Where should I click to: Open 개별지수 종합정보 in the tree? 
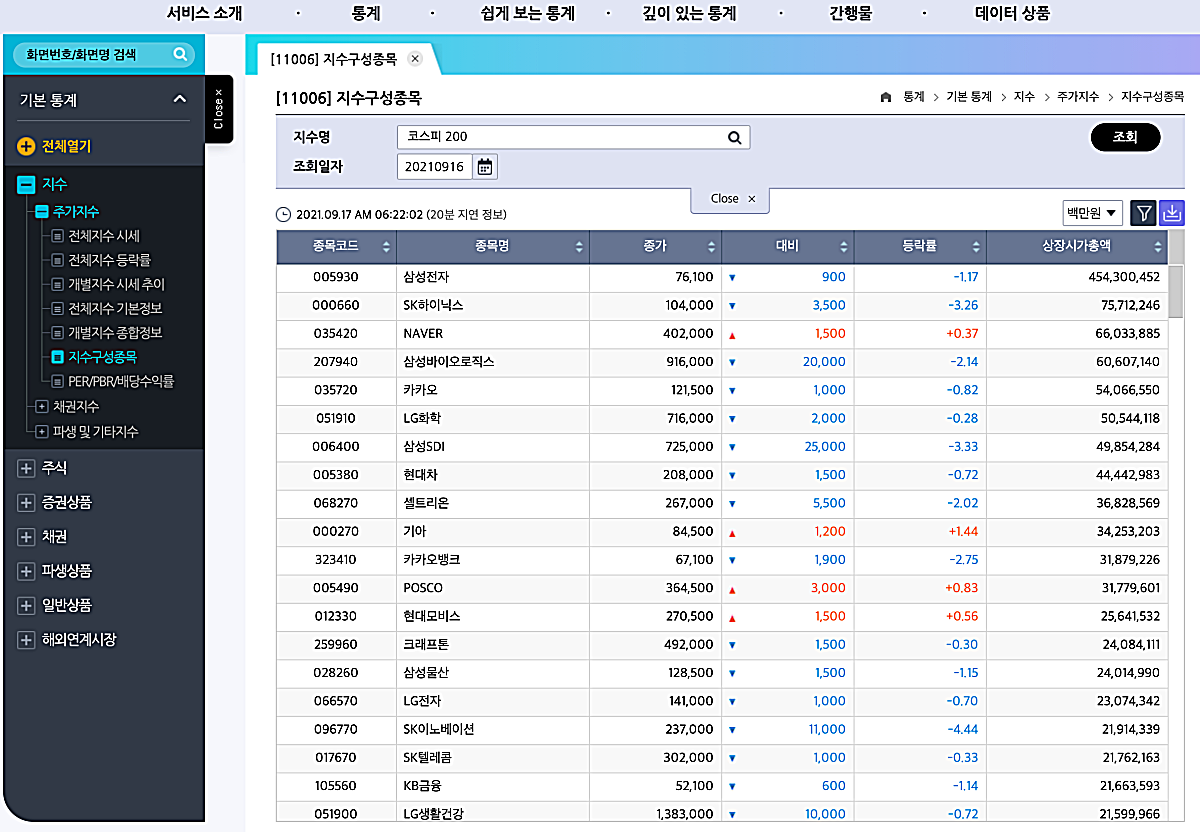coord(115,333)
